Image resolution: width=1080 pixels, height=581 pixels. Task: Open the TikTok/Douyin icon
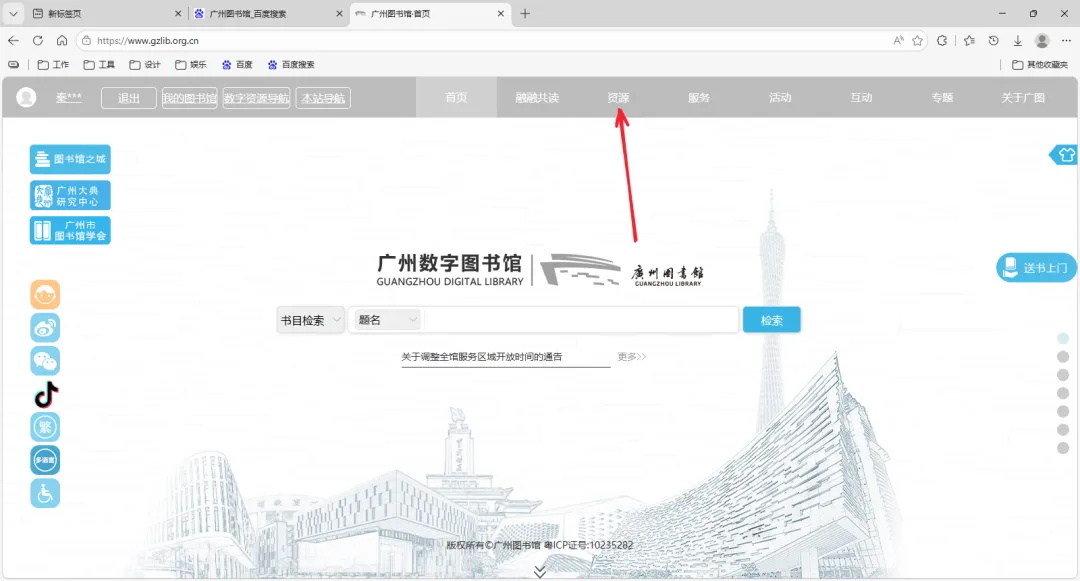[46, 394]
